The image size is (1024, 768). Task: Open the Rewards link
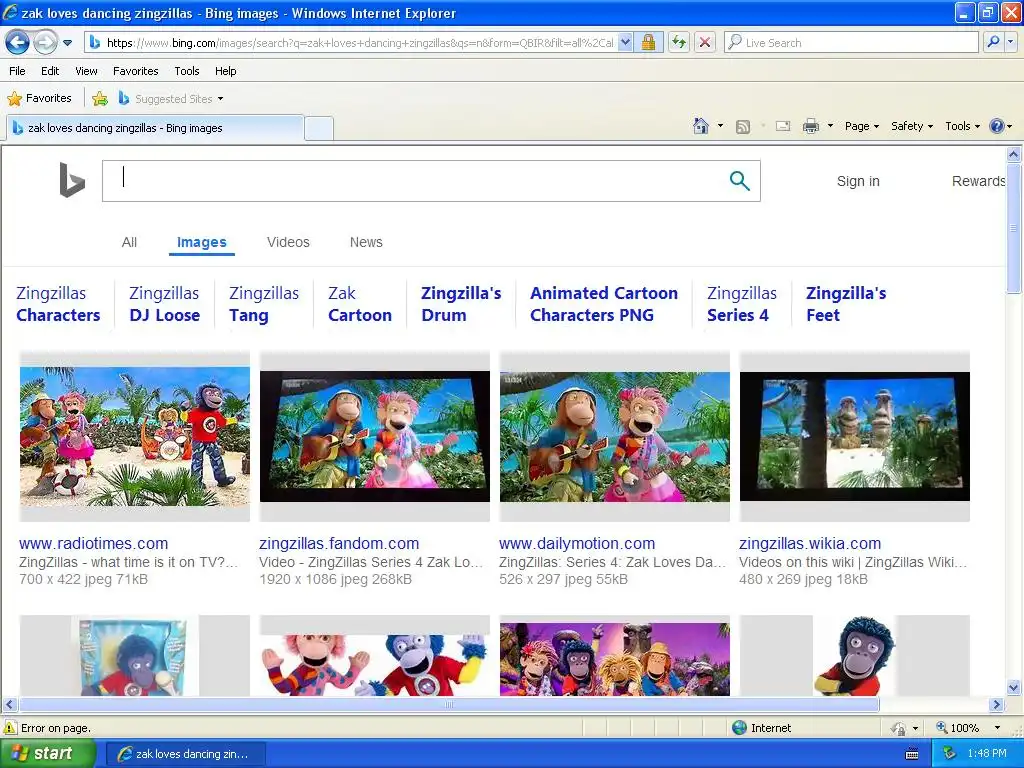coord(978,181)
